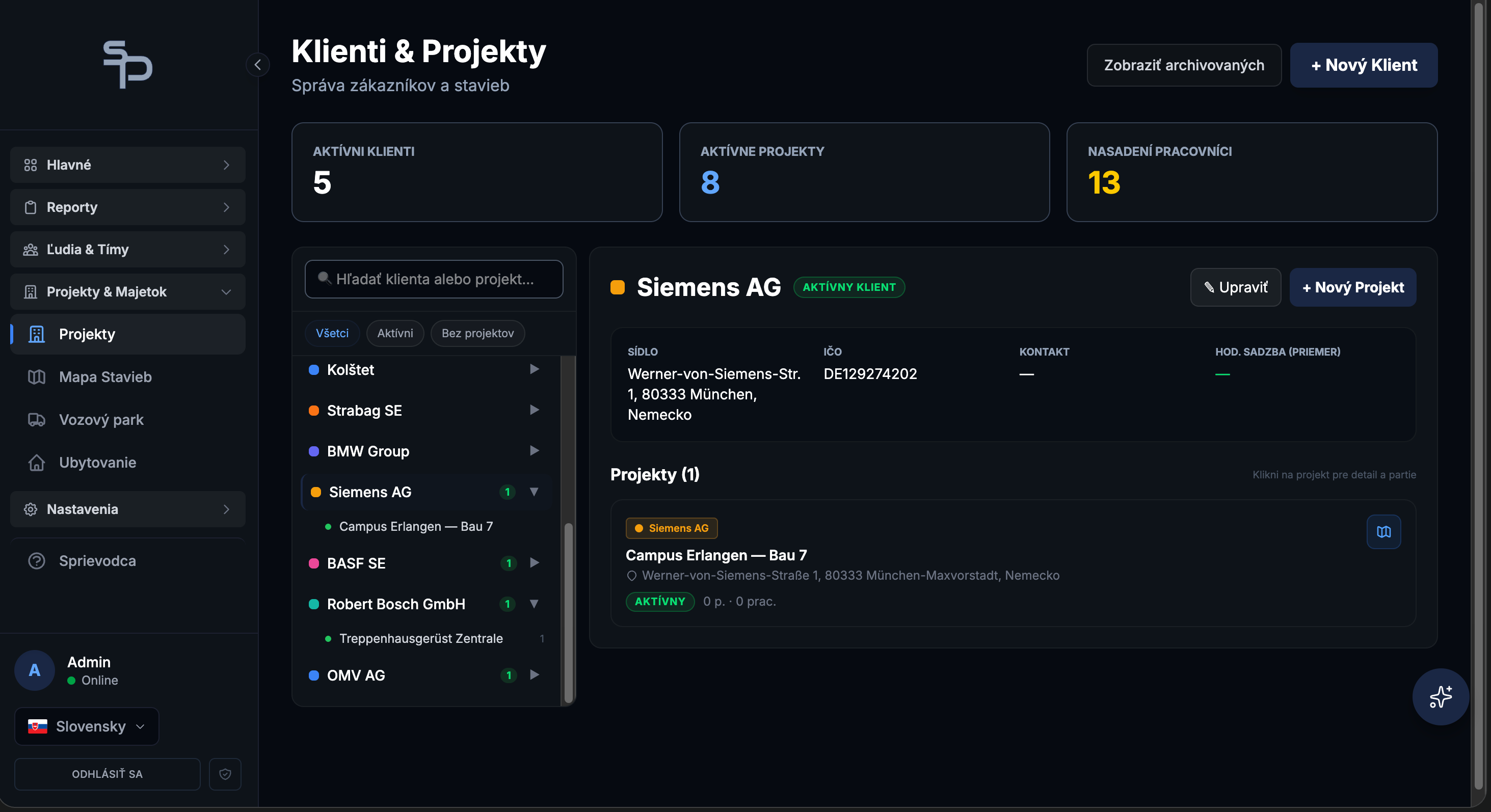Viewport: 1491px width, 812px height.
Task: Open map for Campus Erlangen project
Action: (1383, 531)
